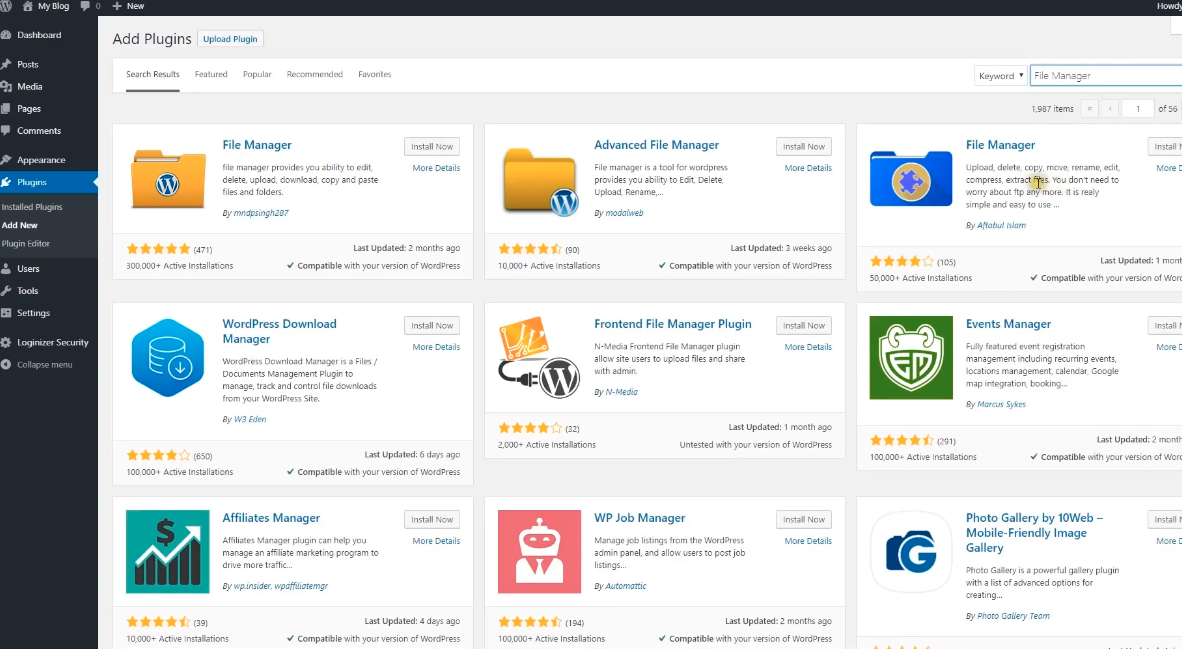Click the WP Job Manager robot icon
The width and height of the screenshot is (1182, 649).
click(x=540, y=552)
